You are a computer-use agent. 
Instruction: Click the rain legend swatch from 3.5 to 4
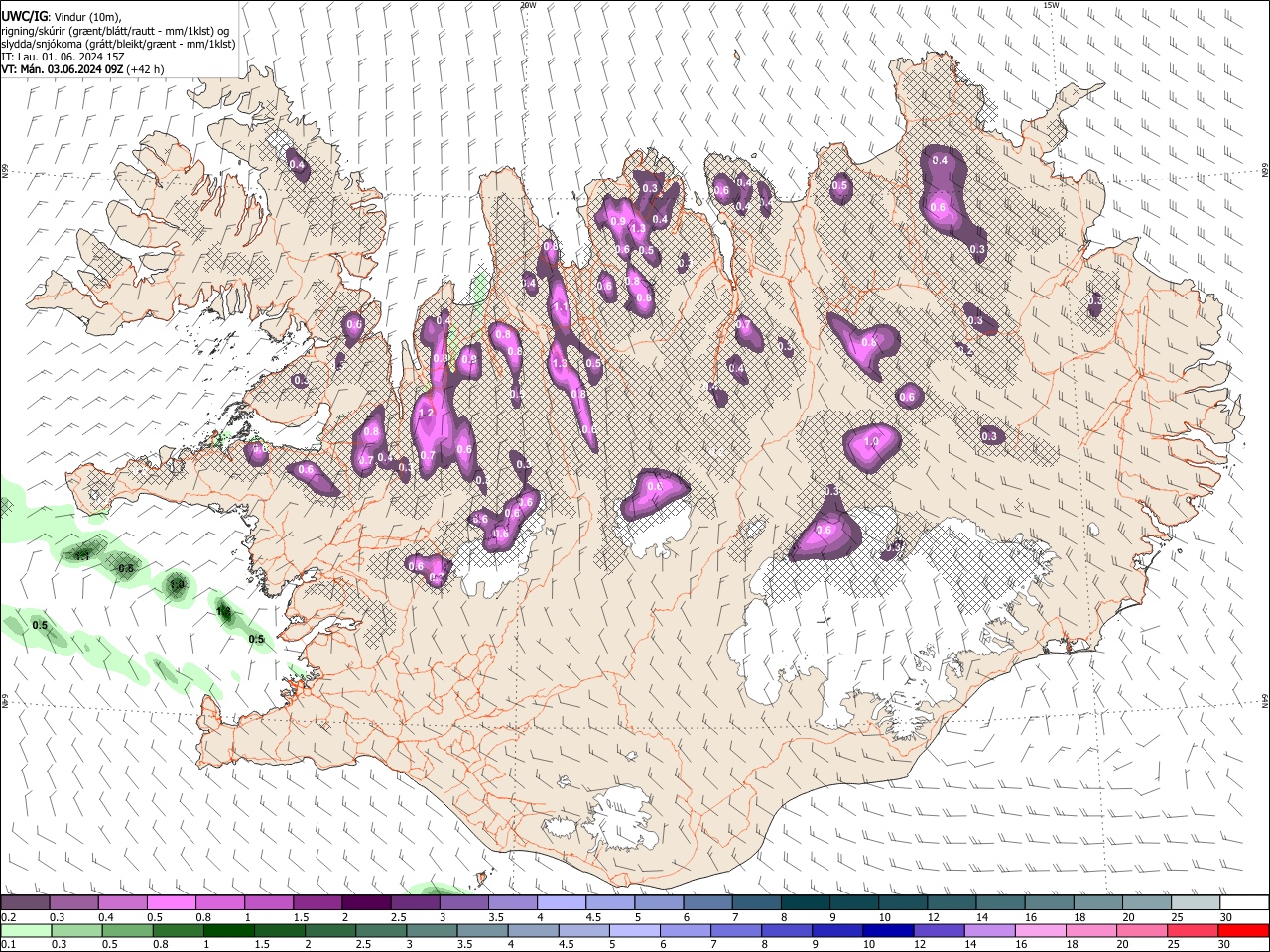click(x=482, y=930)
